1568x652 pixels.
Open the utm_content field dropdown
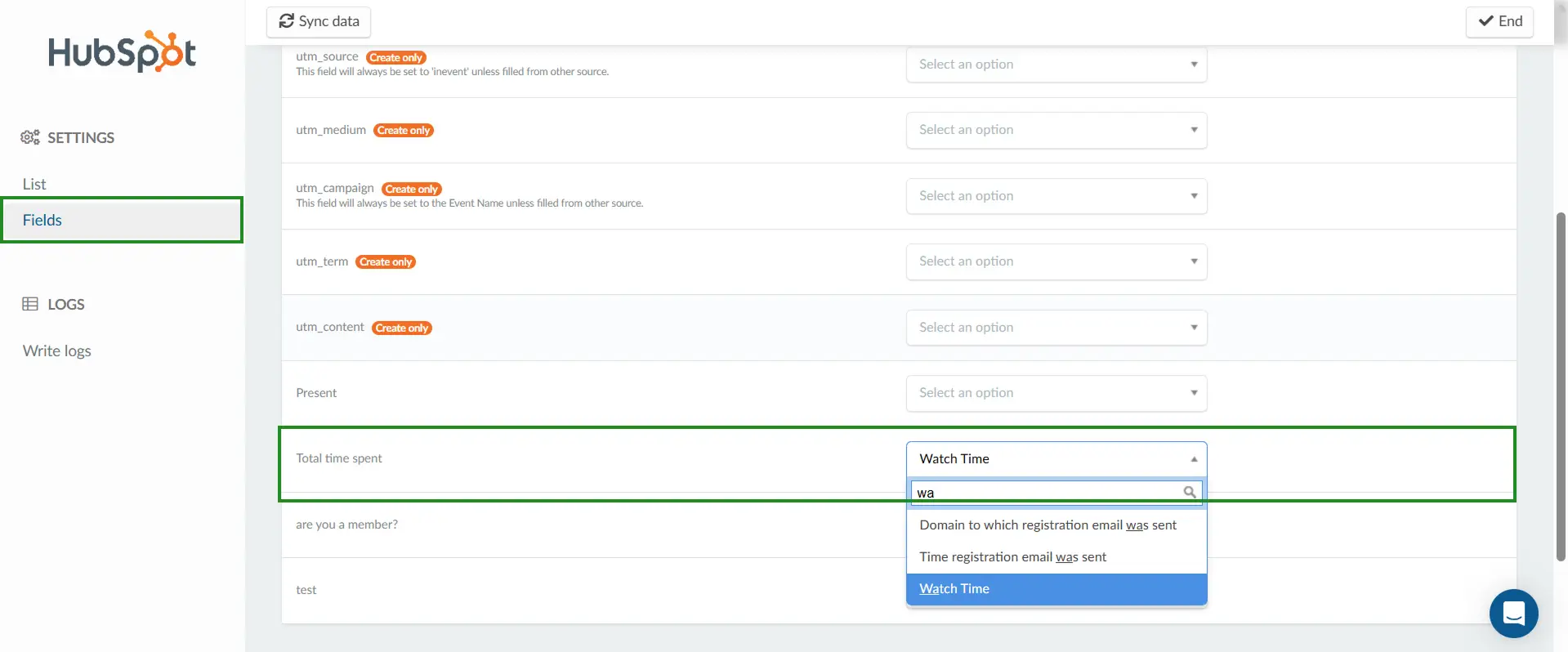(x=1057, y=328)
